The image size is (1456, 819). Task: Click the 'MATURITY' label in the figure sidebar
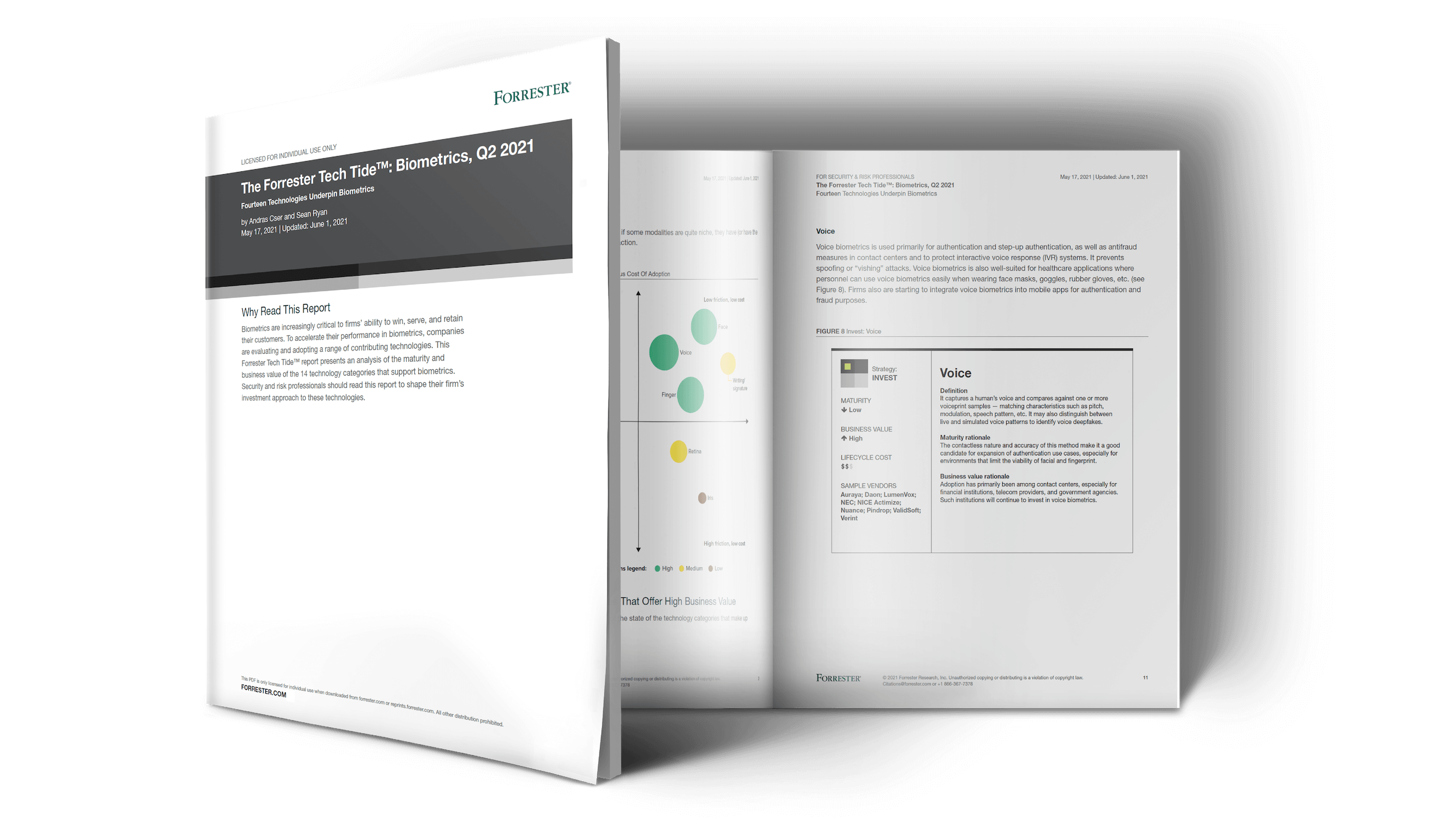click(x=855, y=401)
